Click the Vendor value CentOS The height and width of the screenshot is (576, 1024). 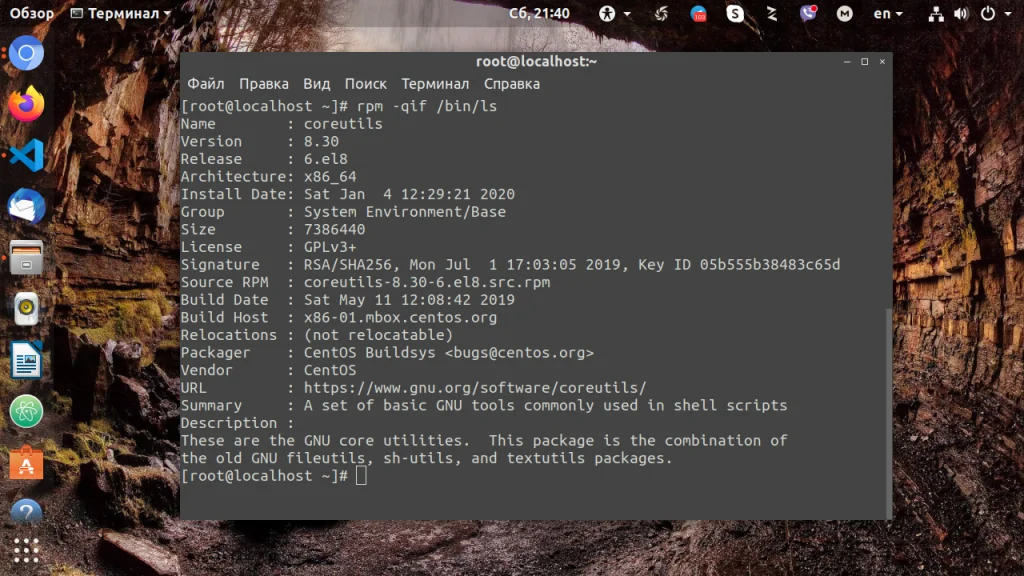(x=330, y=370)
